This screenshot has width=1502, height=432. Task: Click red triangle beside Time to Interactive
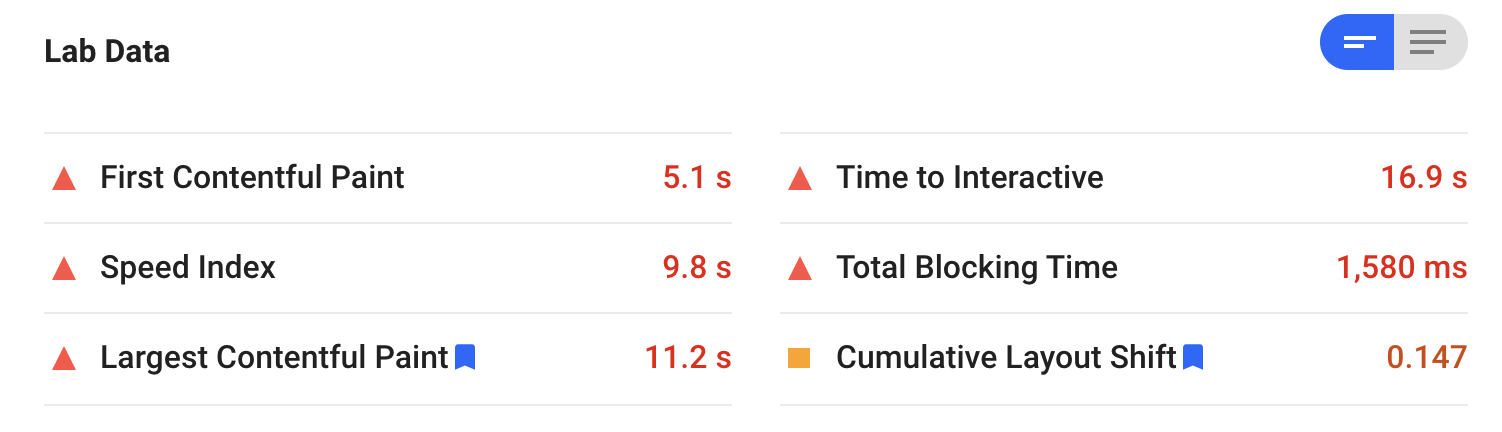click(x=799, y=179)
